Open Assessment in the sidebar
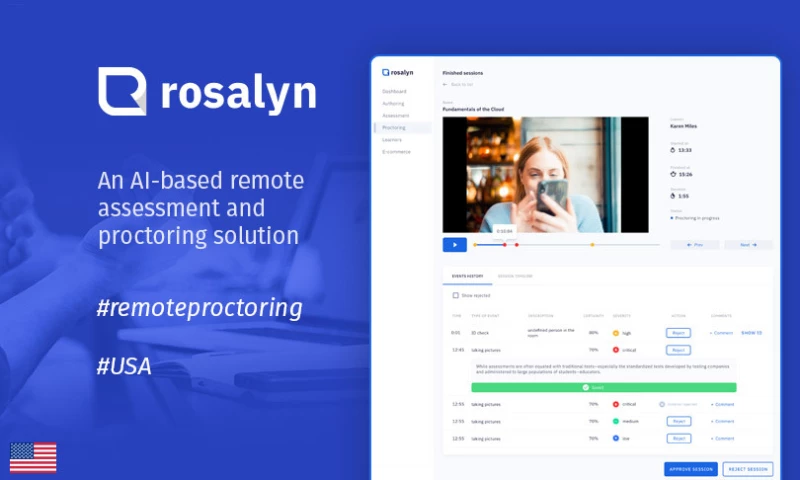800x480 pixels. [395, 116]
